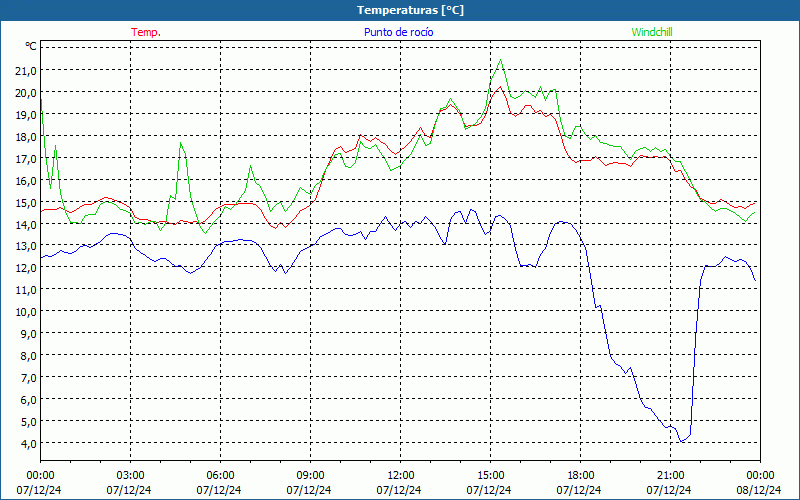Click the '06:00' time axis label
This screenshot has height=500, width=800.
point(220,476)
